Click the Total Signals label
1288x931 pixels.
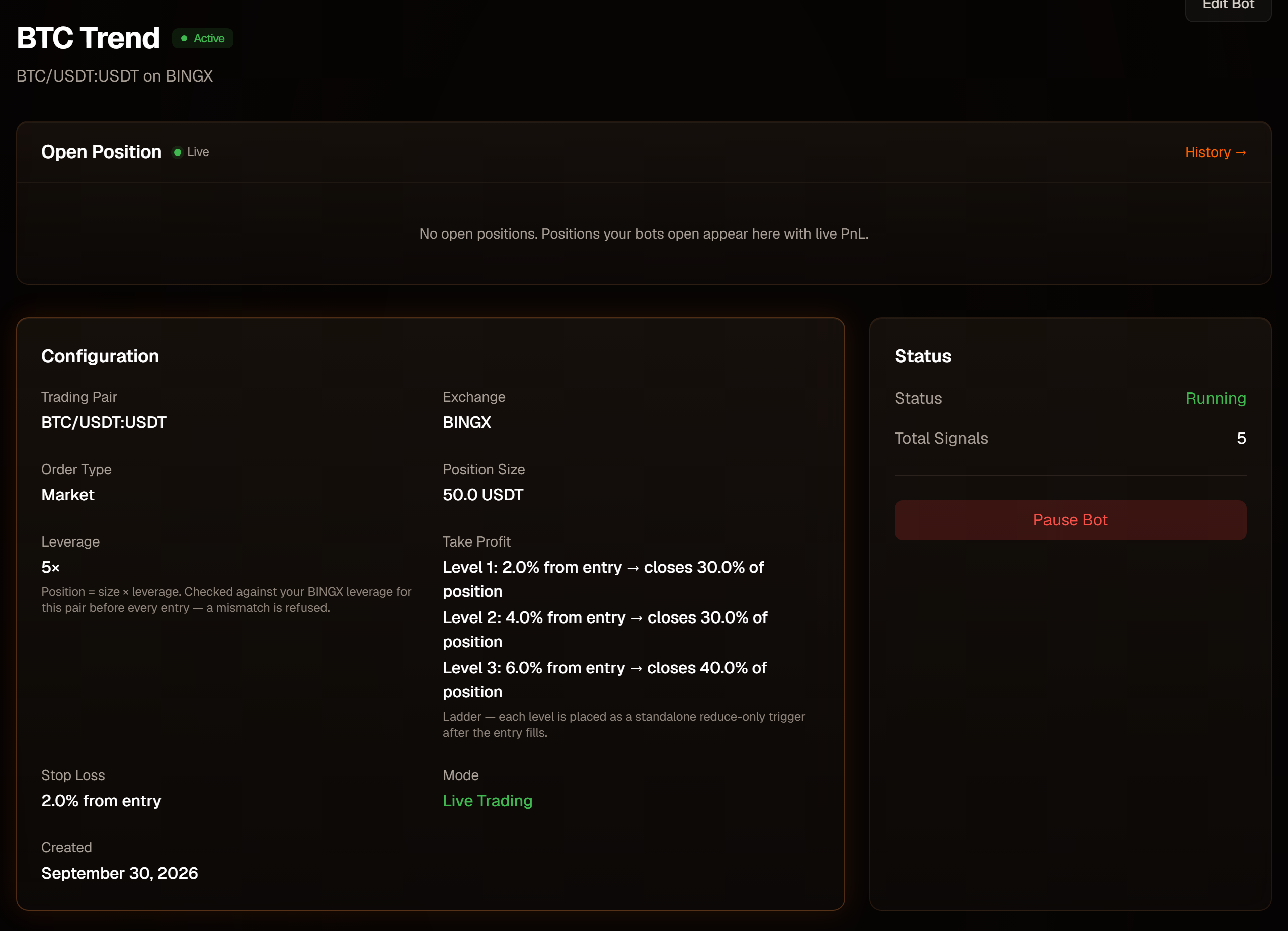tap(940, 438)
